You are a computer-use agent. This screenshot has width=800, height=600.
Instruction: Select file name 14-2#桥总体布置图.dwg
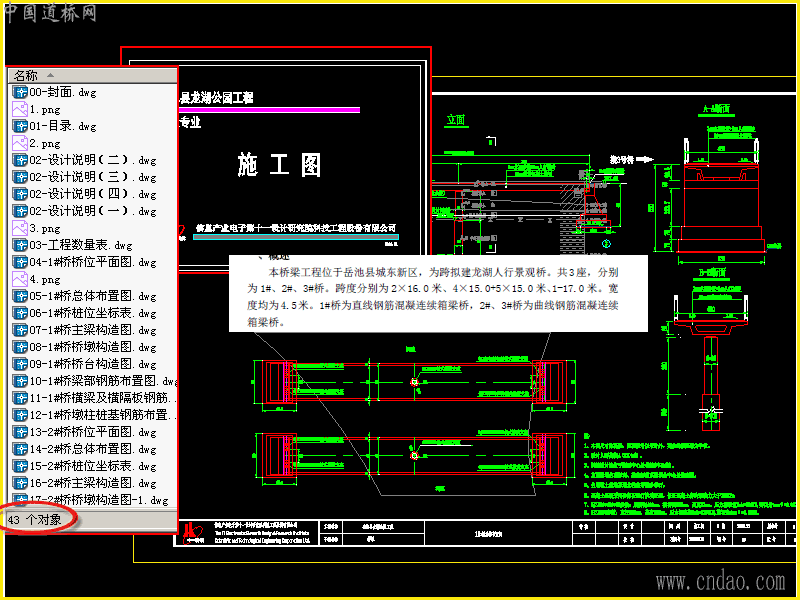[93, 449]
